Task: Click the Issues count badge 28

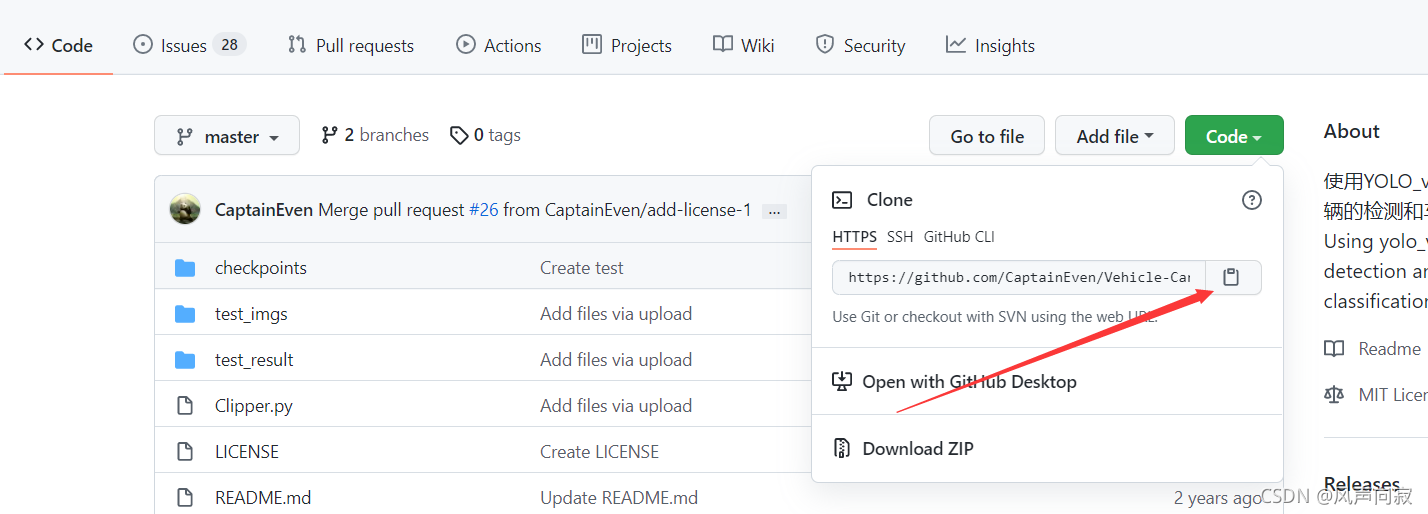Action: tap(229, 45)
